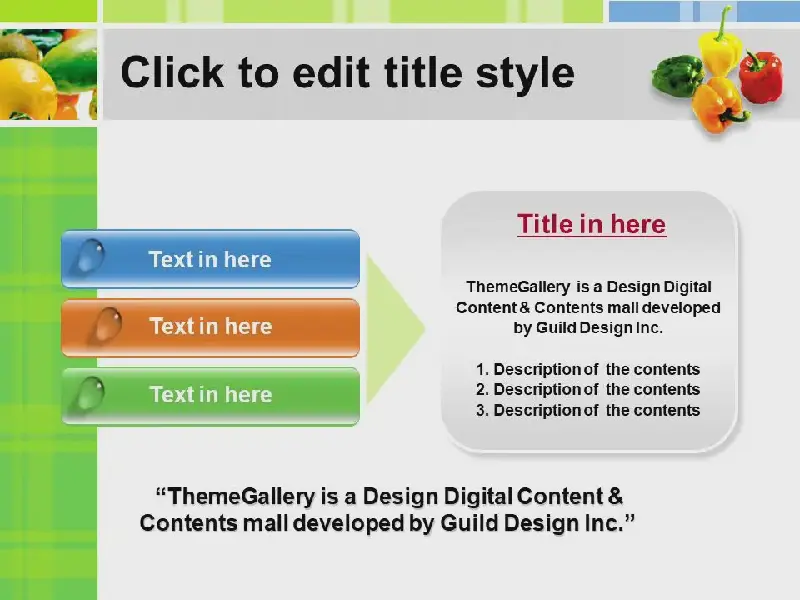Select "3. Description of the contents" line
This screenshot has width=800, height=600.
pyautogui.click(x=588, y=410)
